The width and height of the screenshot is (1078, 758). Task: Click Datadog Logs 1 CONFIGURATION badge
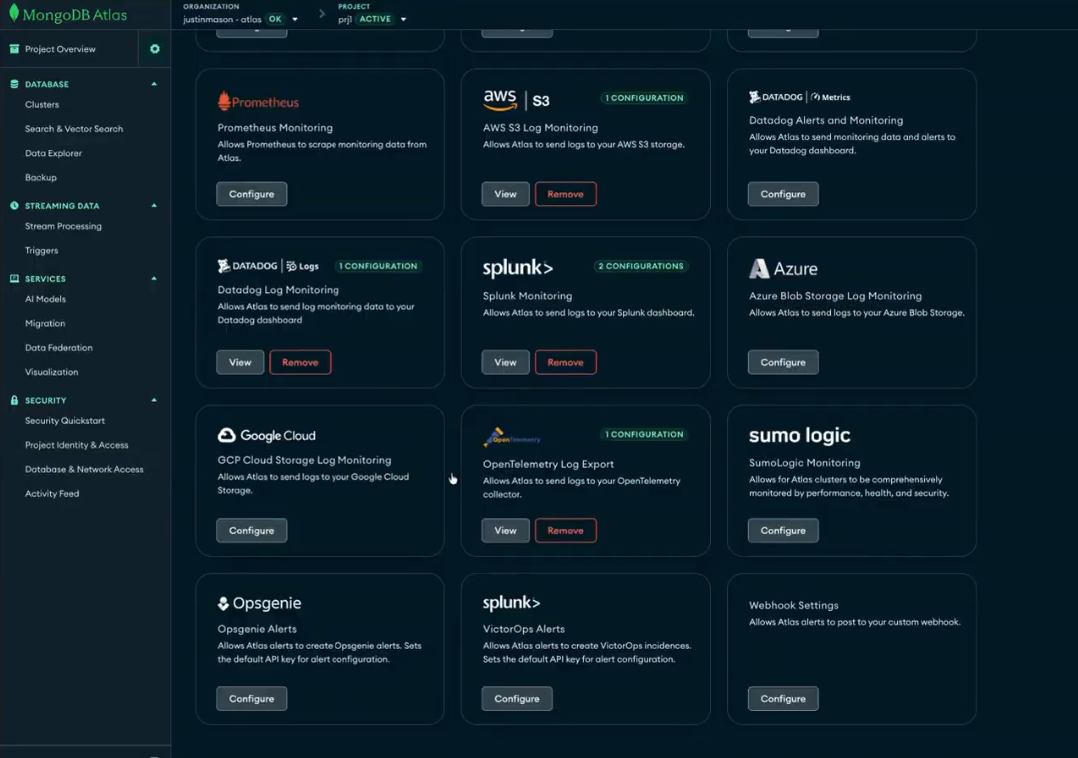[378, 266]
